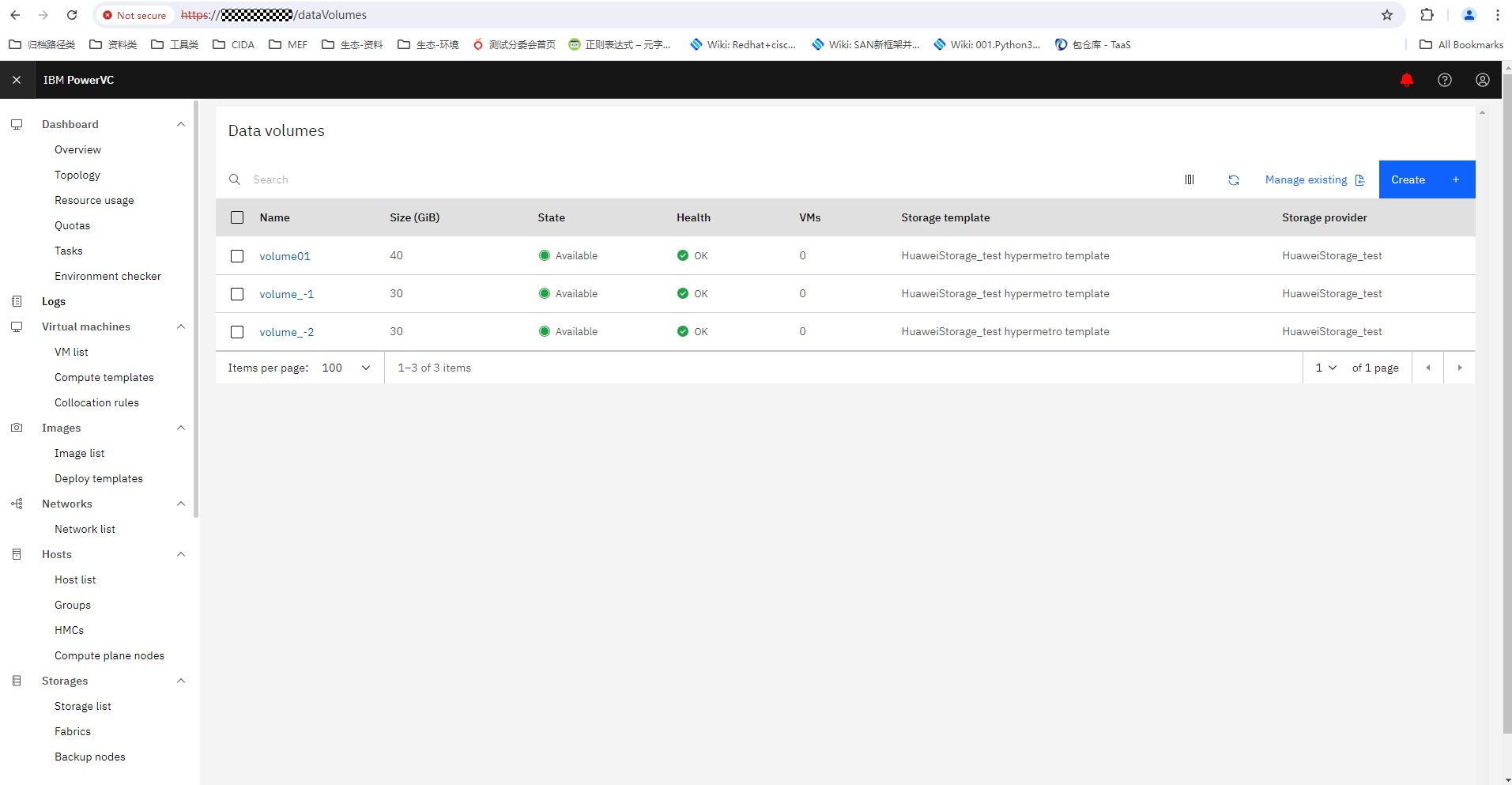Open the Chrome profile avatar

(1469, 15)
